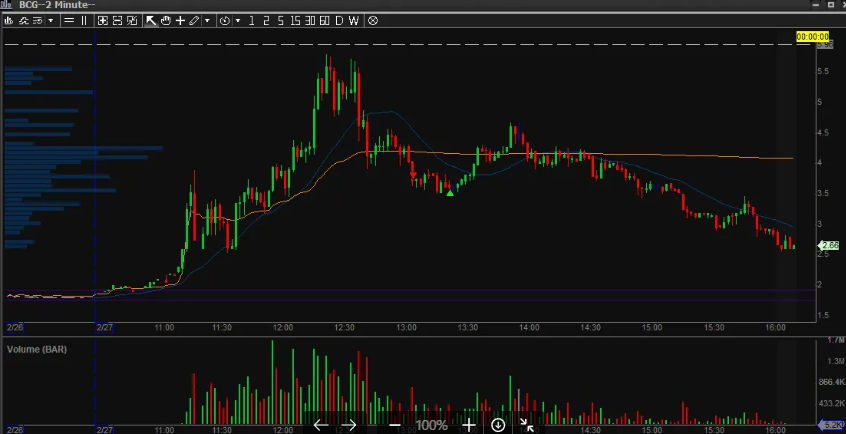Click the chart settings lines icon
This screenshot has width=846, height=434.
point(38,21)
